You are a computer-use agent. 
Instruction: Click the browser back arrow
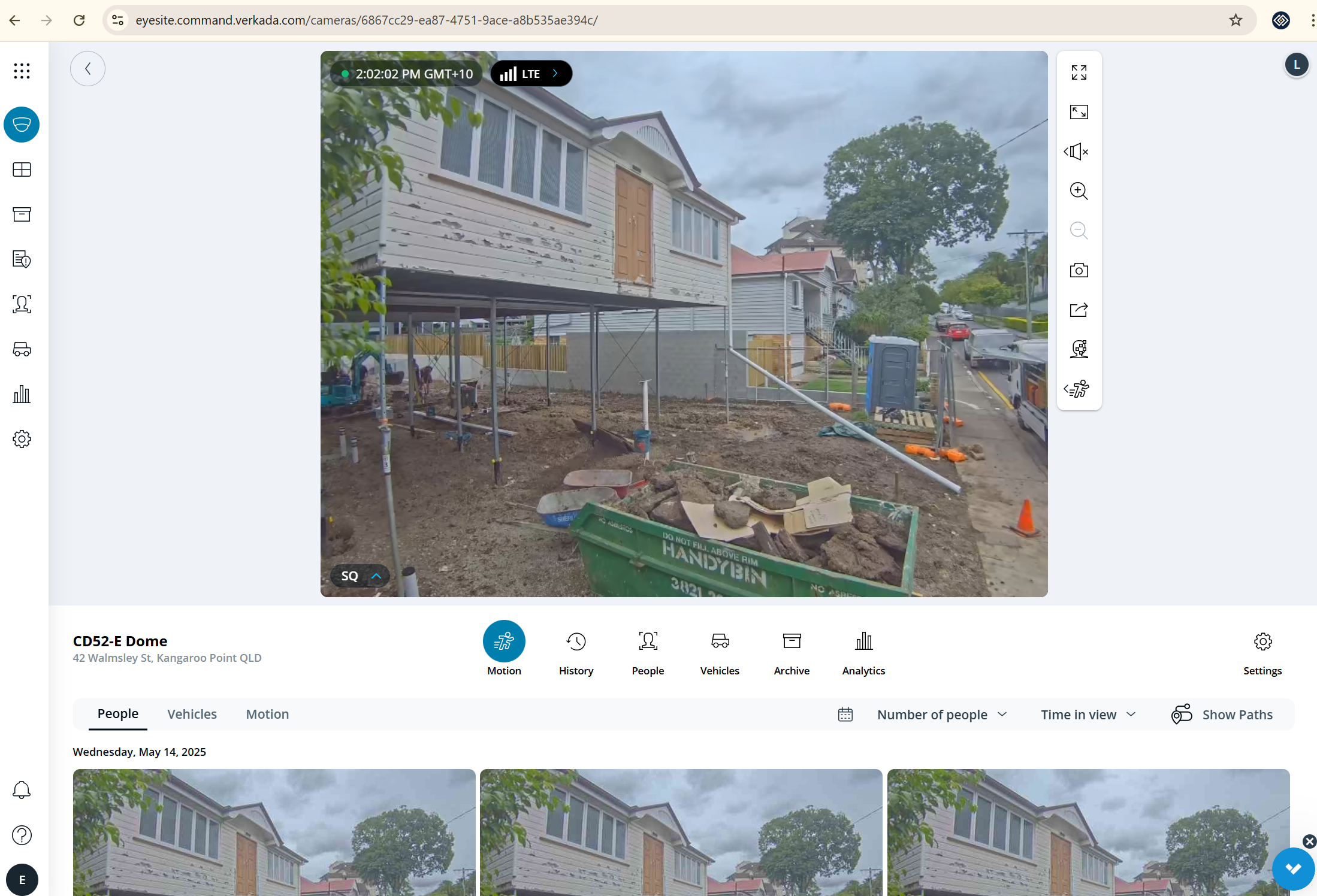tap(15, 20)
